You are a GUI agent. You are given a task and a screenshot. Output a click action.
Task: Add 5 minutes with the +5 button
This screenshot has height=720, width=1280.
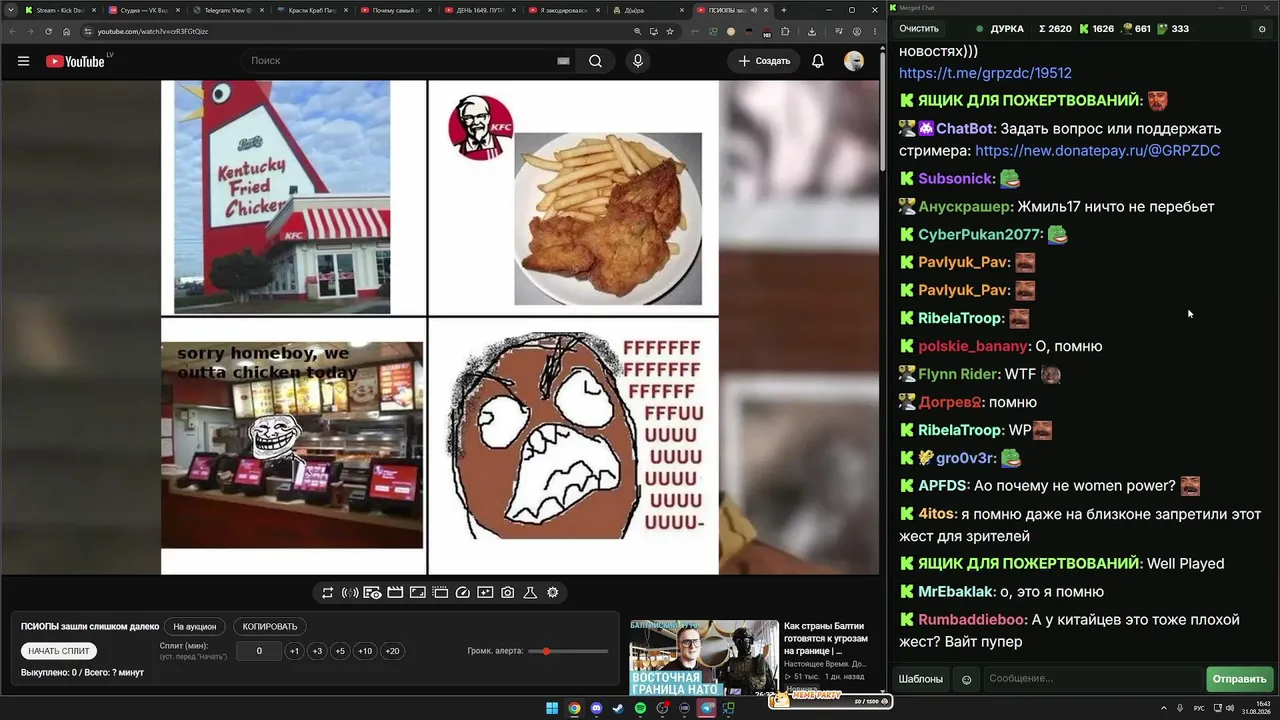point(340,651)
